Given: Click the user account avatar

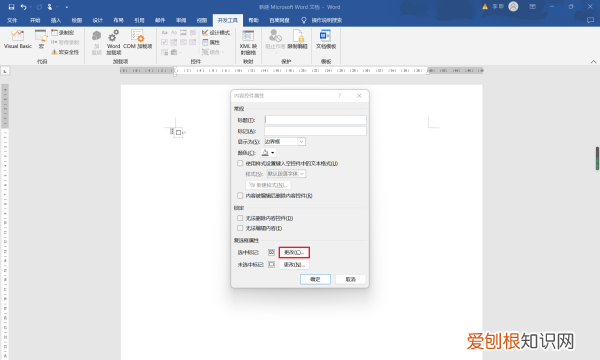Looking at the screenshot, I should 513,7.
